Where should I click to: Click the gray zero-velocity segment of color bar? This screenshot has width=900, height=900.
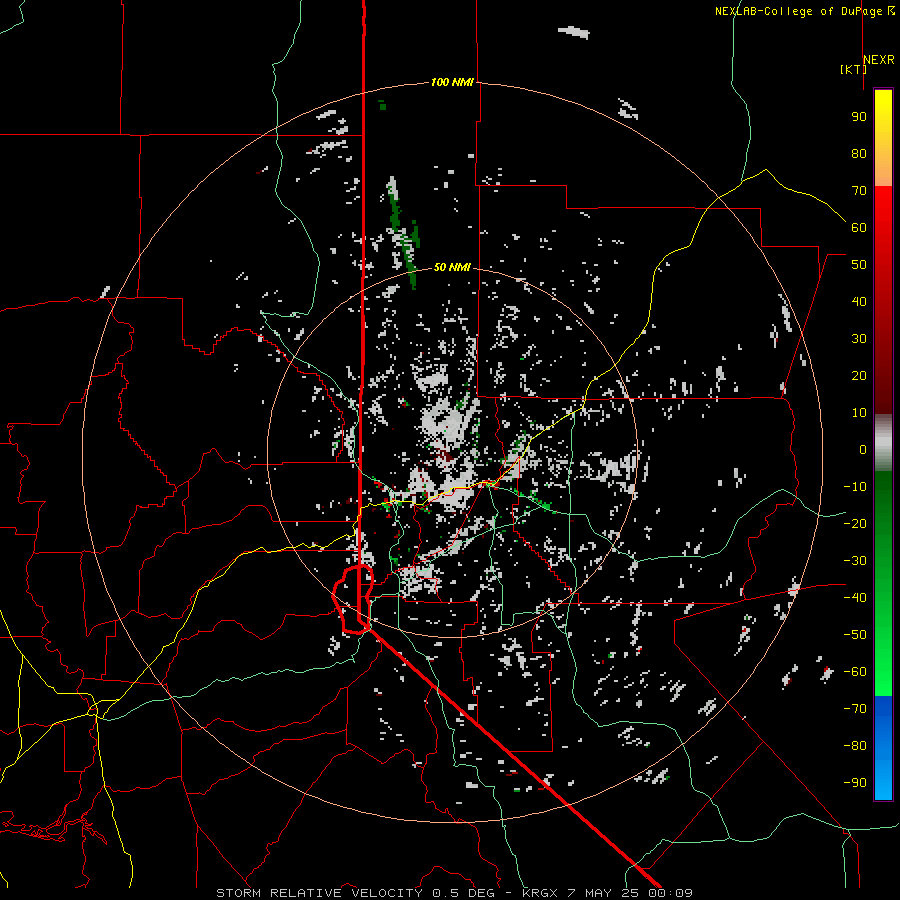pyautogui.click(x=883, y=443)
